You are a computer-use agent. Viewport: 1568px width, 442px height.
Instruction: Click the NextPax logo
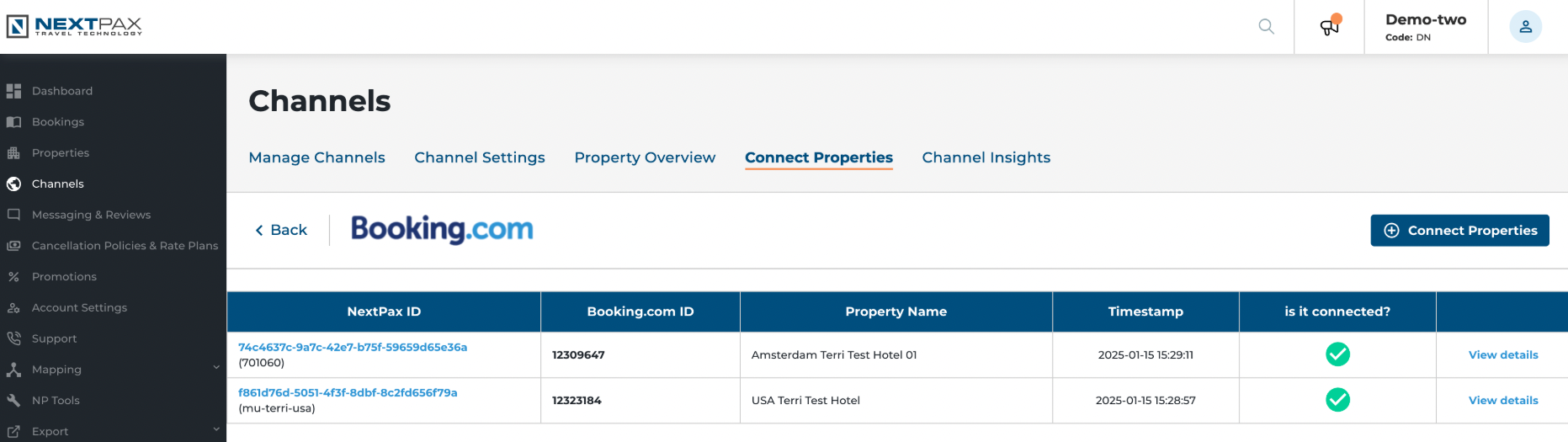[74, 26]
